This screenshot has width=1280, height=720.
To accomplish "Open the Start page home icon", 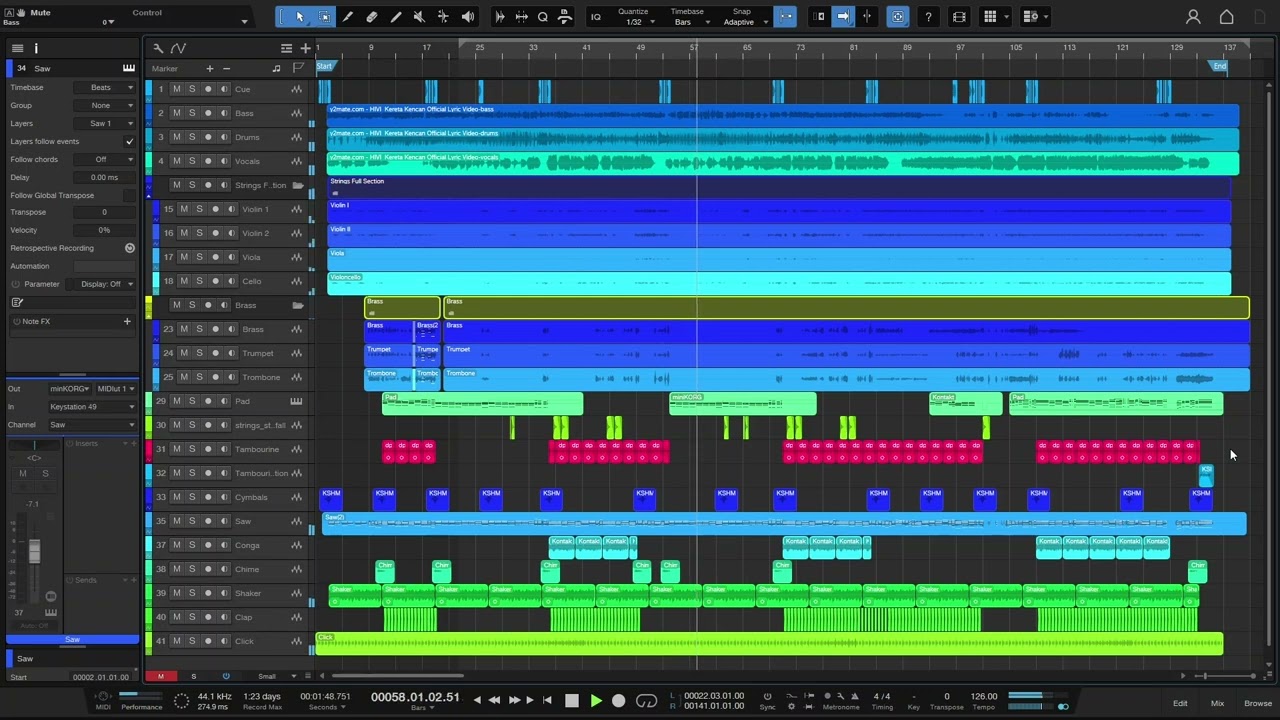I will point(1226,17).
